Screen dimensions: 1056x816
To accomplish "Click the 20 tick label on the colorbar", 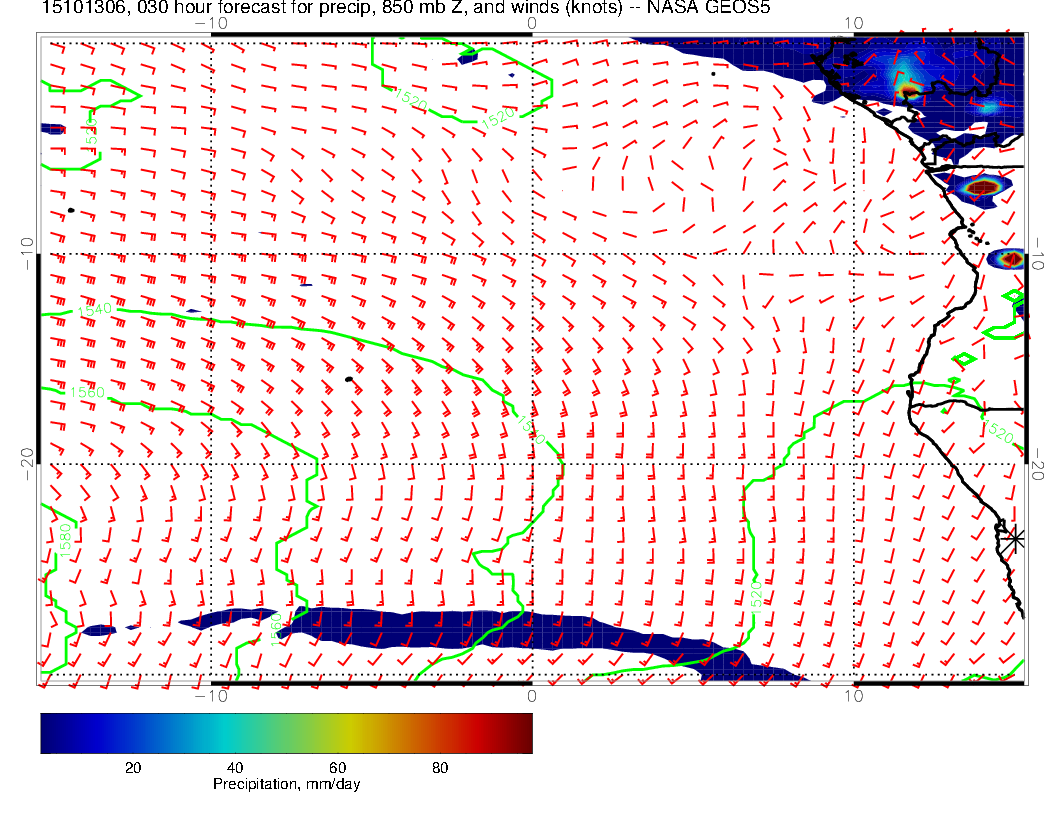I will coord(131,767).
